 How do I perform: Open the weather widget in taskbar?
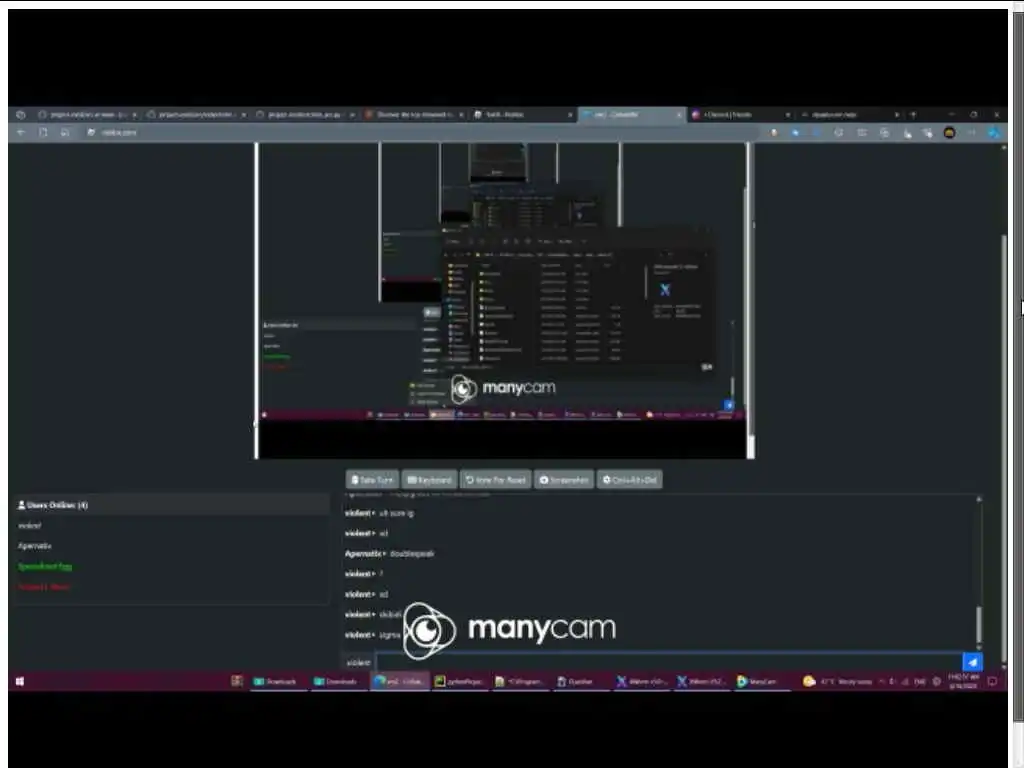click(838, 681)
